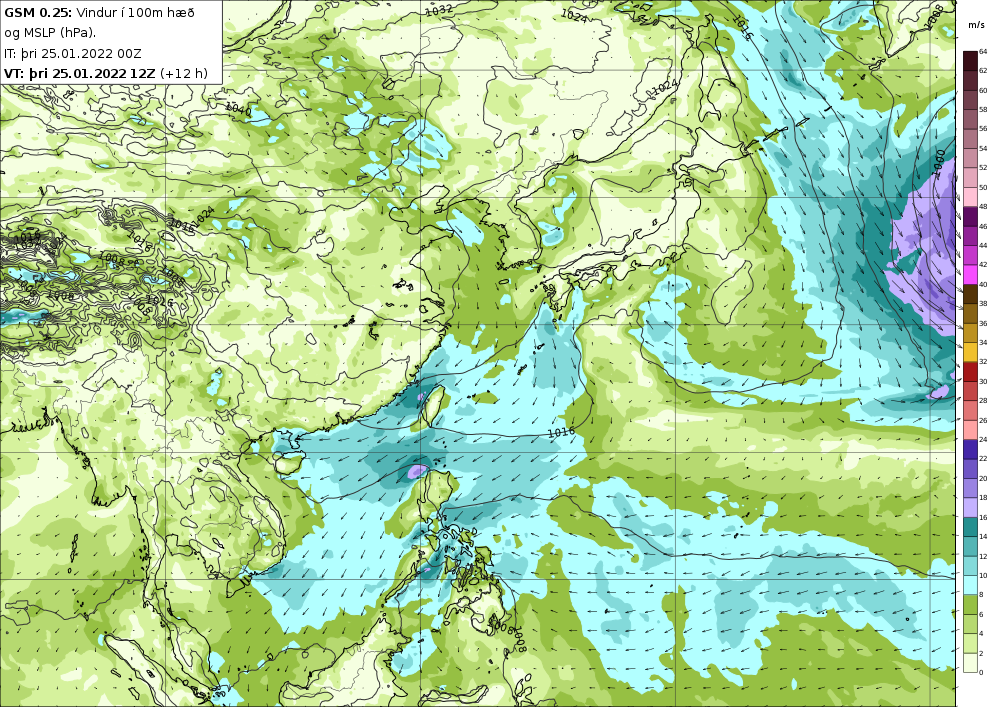The image size is (1000, 707).
Task: Pick the light cyan legend swatch between 8 and 10
Action: (x=970, y=585)
